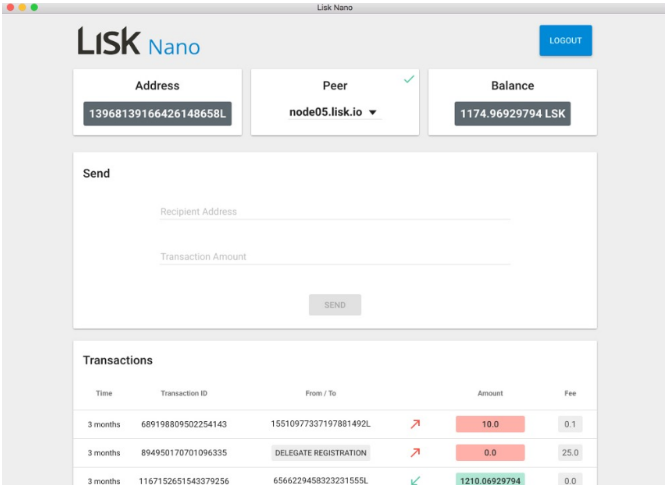
Task: Click sender address 6566229458323231555L
Action: point(320,480)
